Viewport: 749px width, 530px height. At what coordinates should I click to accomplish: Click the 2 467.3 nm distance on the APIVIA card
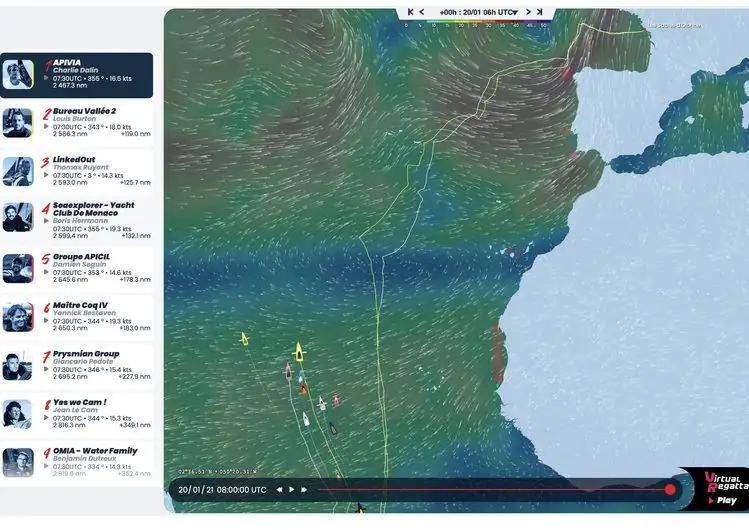click(x=70, y=85)
